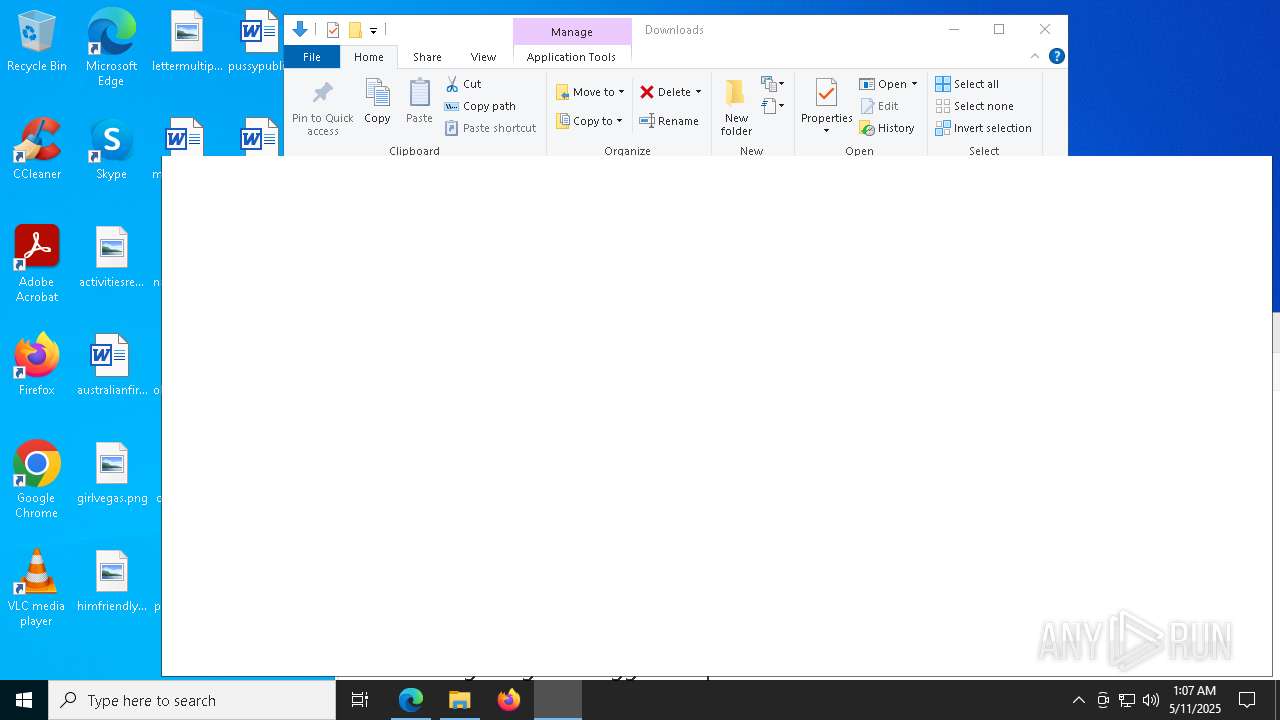Click New folder quick access toolbar icon
Screen dimensions: 1280x720
pyautogui.click(x=355, y=30)
